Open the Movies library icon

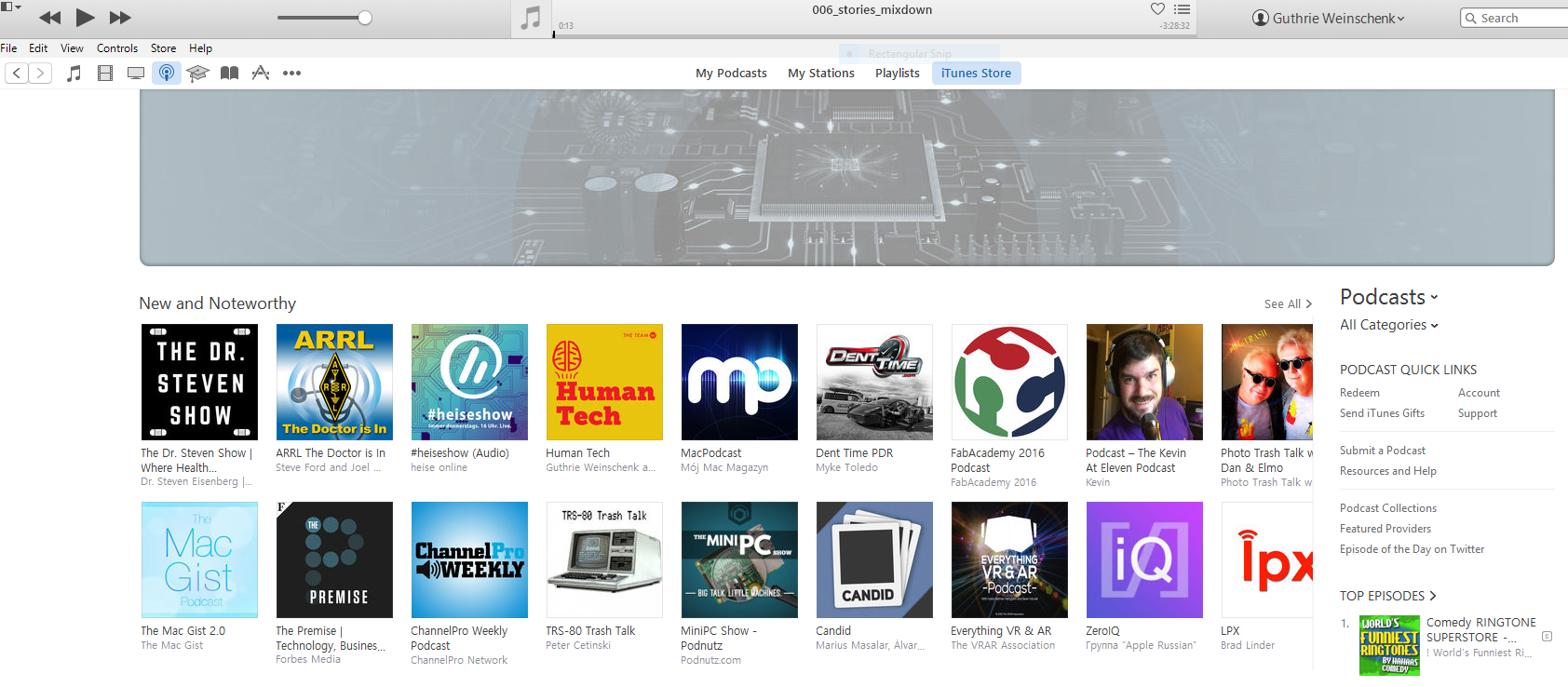[x=105, y=74]
